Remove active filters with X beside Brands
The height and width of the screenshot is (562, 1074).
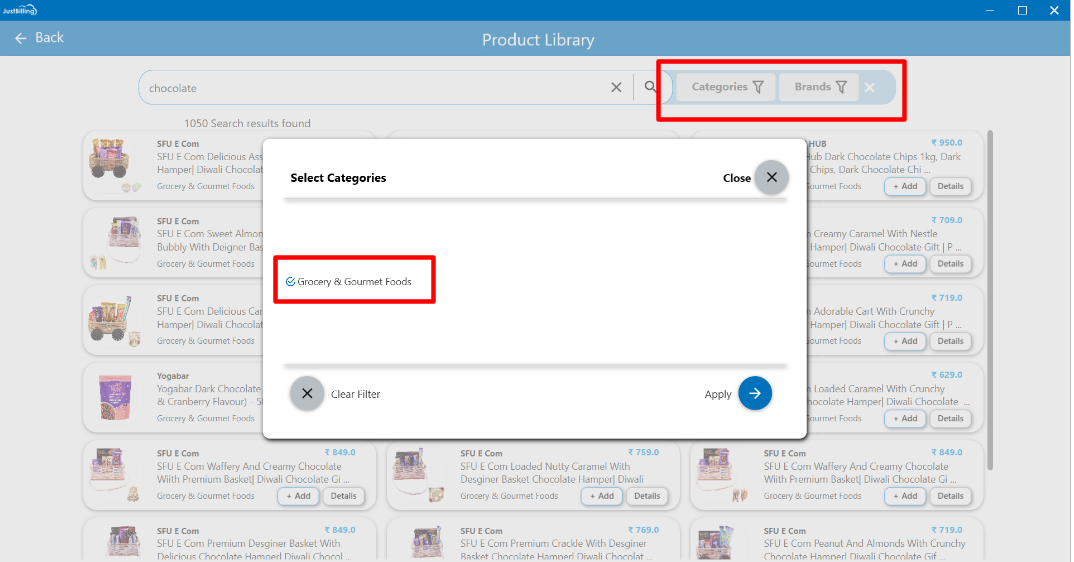coord(870,88)
